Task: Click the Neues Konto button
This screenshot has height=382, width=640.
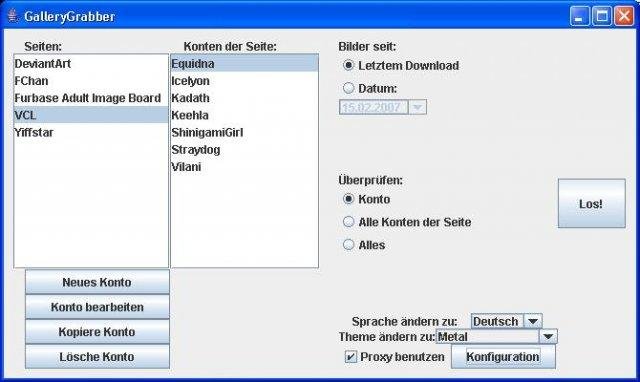Action: coord(97,282)
